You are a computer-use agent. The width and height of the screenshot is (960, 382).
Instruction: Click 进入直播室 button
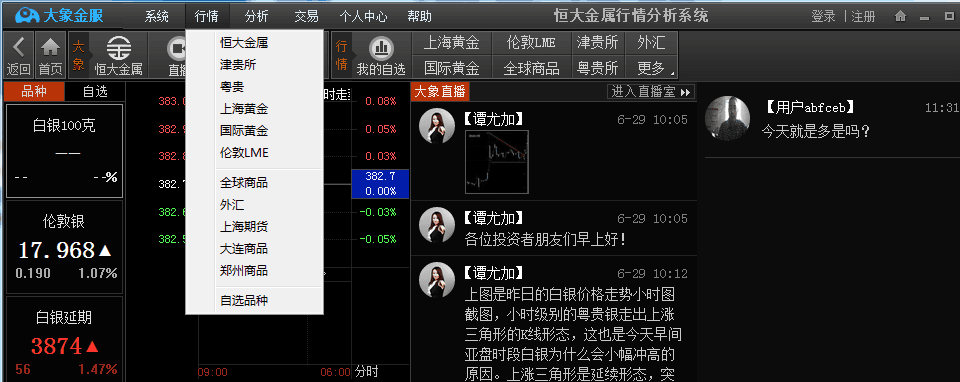click(651, 92)
